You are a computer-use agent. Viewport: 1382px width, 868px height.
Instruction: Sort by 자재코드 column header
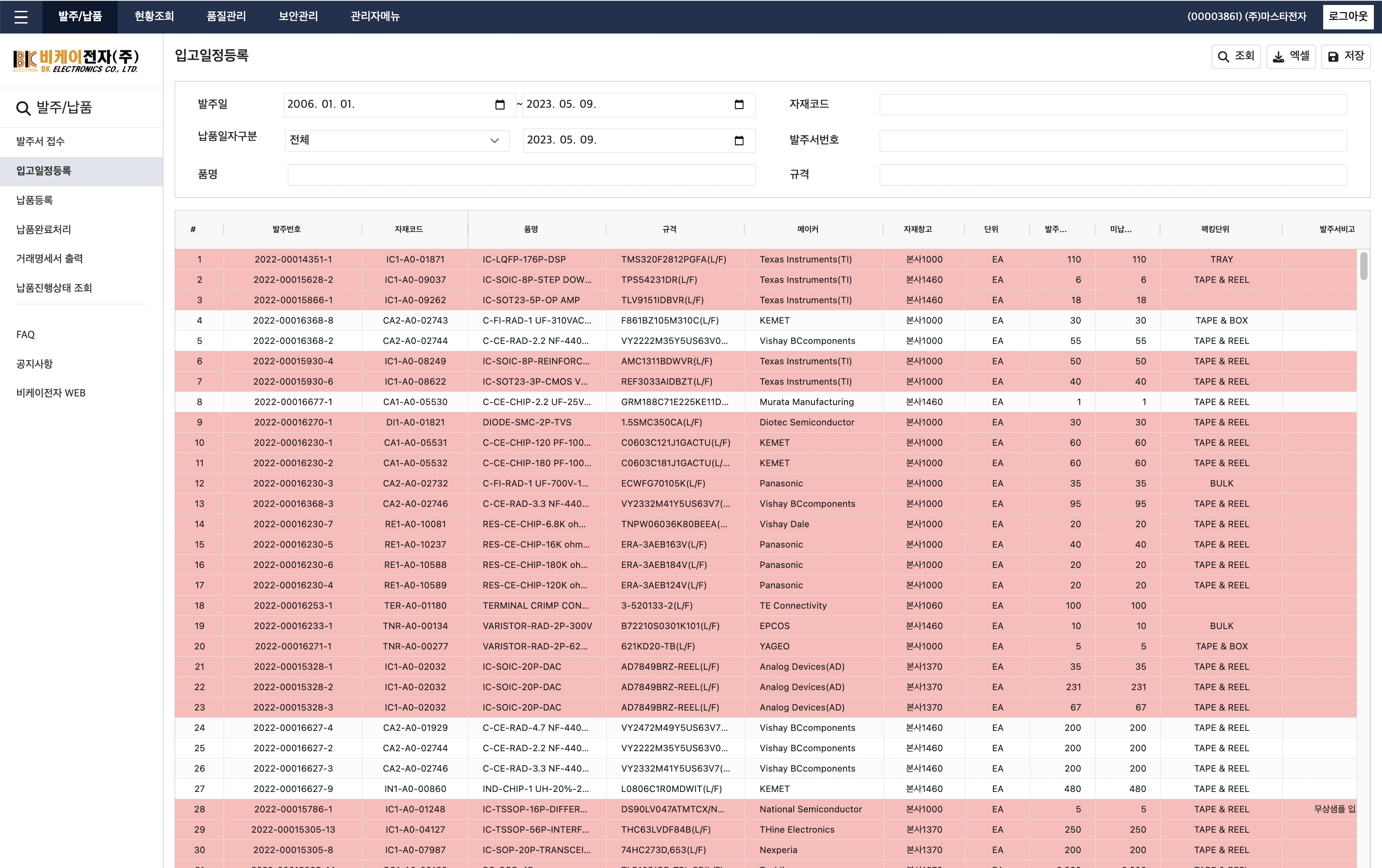(x=409, y=229)
